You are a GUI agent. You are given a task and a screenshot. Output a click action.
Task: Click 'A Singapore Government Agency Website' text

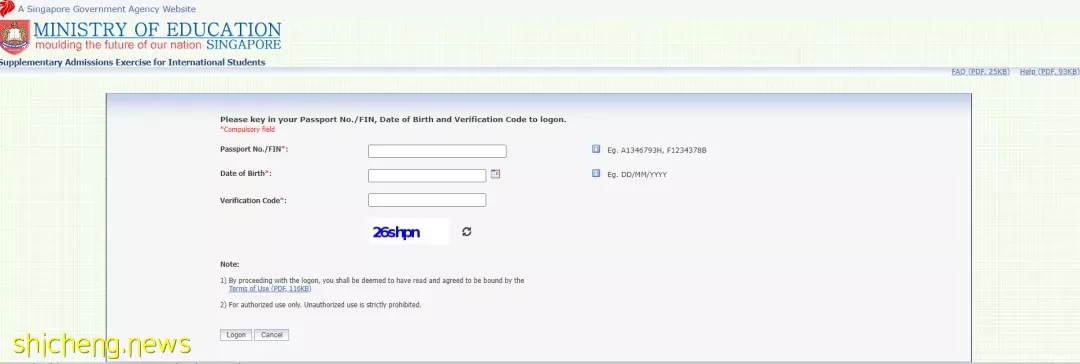tap(107, 9)
